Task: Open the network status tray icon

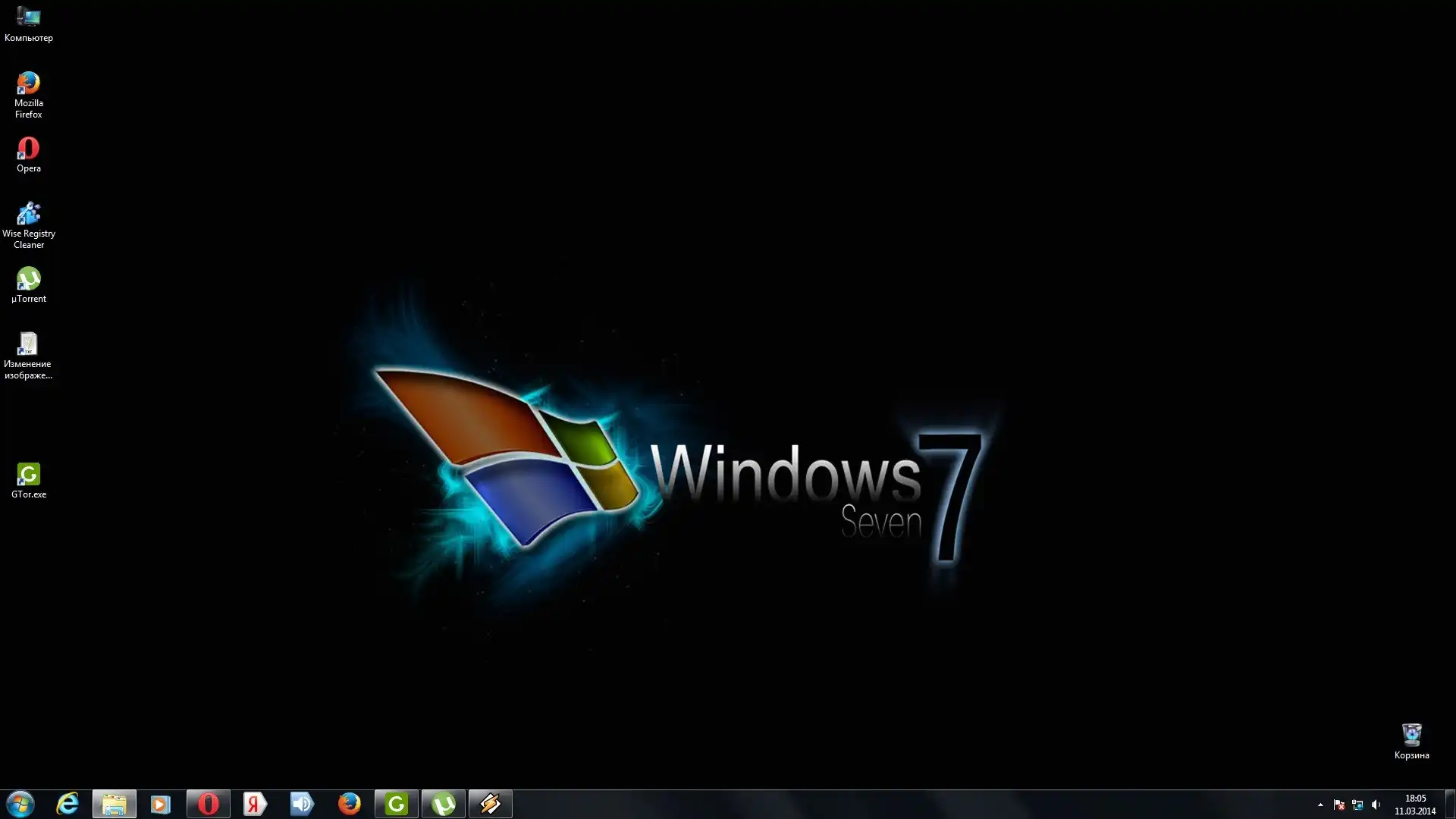Action: tap(1357, 805)
